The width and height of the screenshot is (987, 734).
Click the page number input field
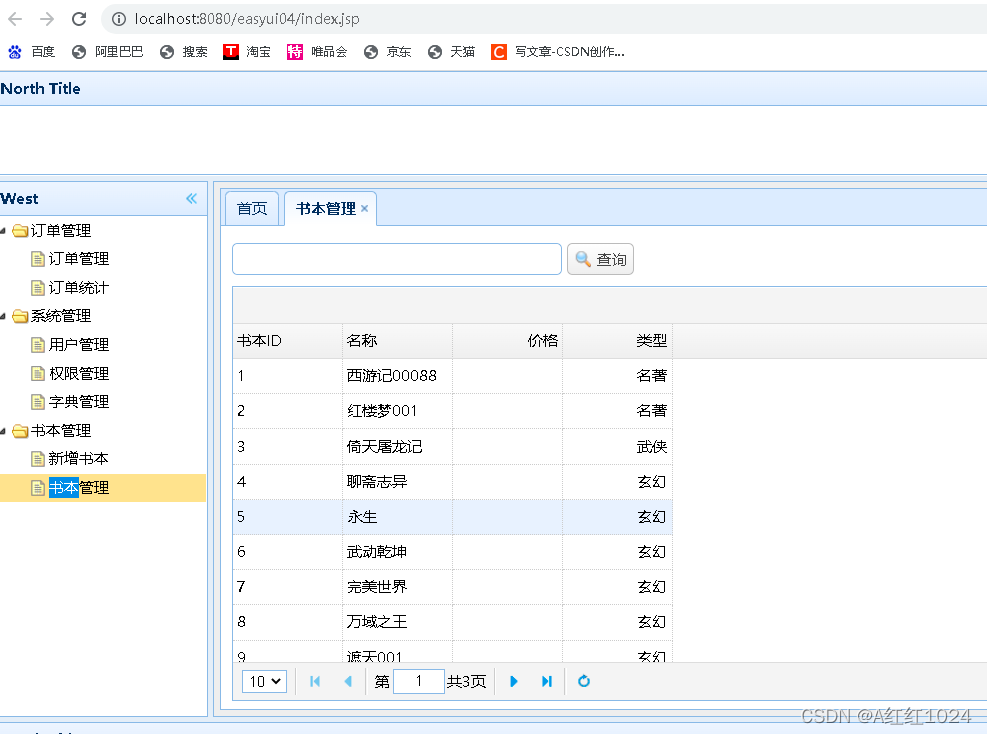[418, 681]
